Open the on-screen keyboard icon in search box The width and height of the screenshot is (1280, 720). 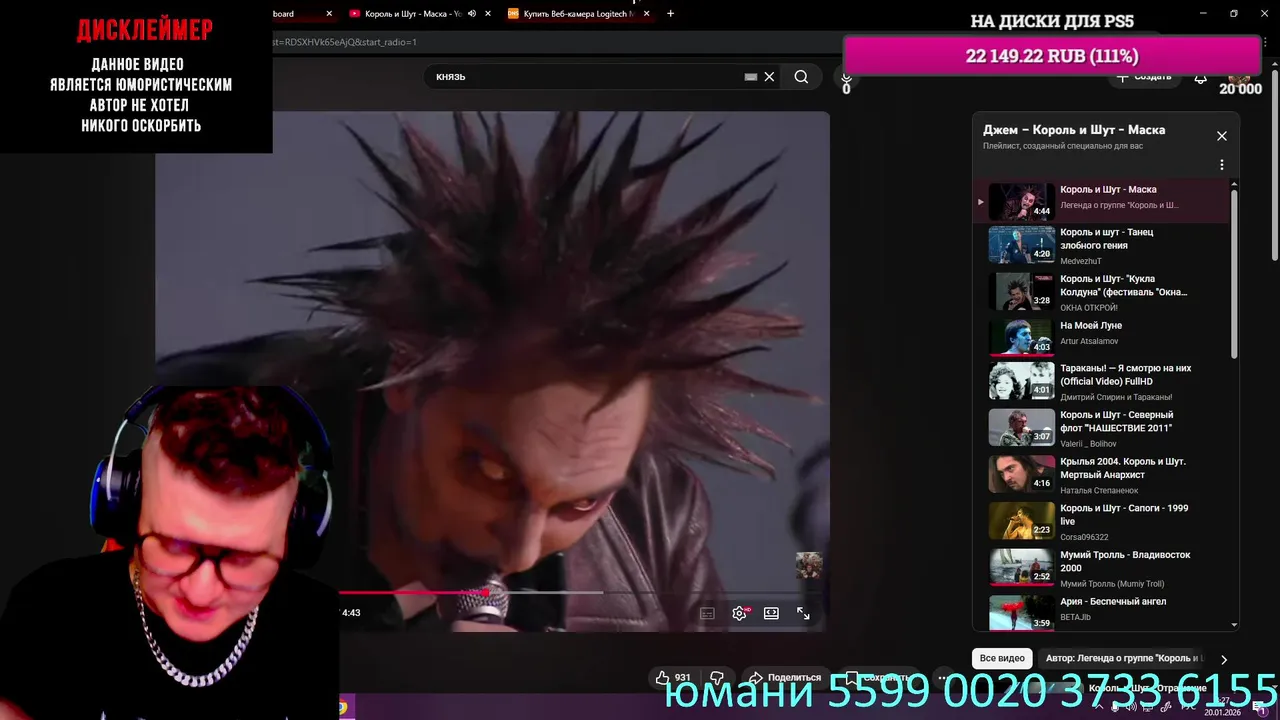pos(751,77)
